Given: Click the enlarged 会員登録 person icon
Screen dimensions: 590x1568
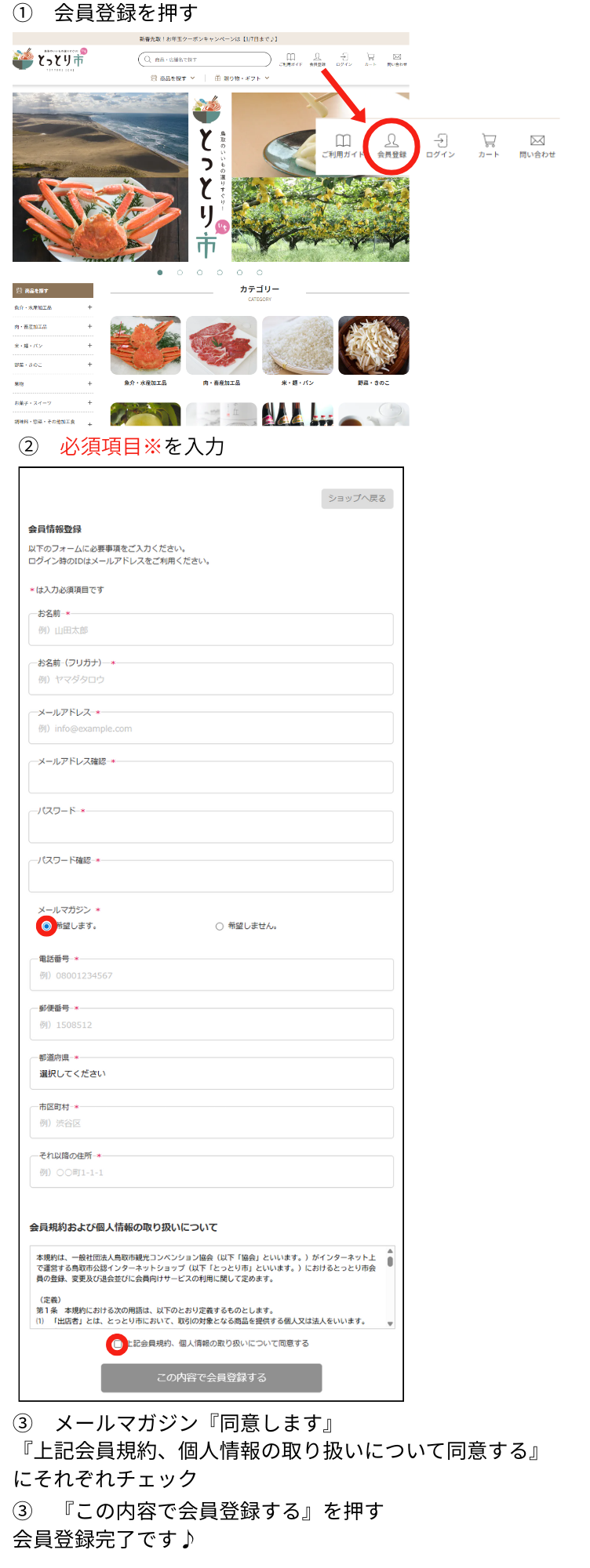Looking at the screenshot, I should tap(392, 144).
